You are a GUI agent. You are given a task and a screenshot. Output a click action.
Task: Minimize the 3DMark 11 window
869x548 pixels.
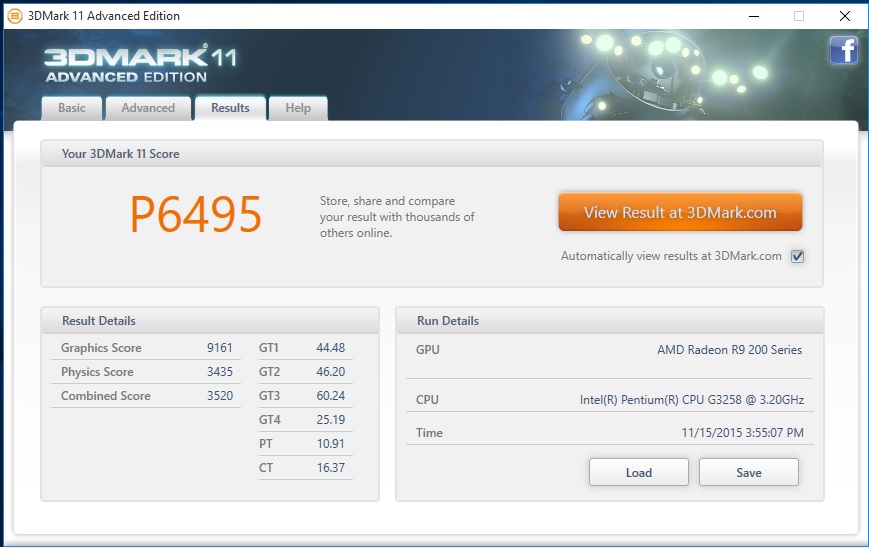754,16
